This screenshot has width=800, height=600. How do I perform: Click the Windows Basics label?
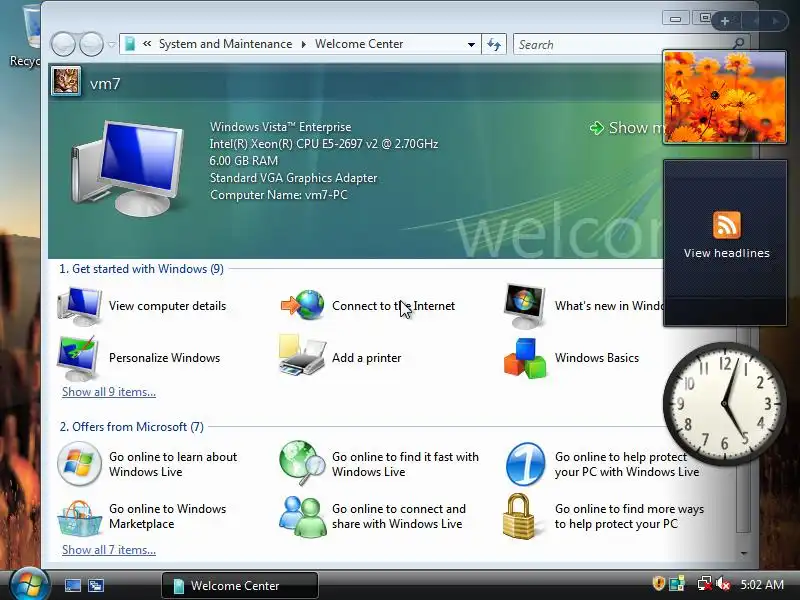click(597, 358)
